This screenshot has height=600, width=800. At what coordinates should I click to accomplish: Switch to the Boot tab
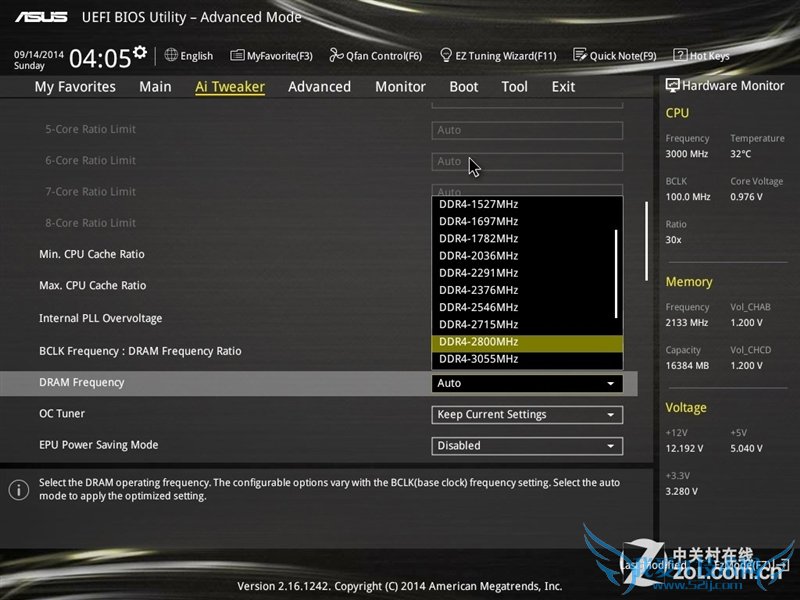[x=463, y=87]
